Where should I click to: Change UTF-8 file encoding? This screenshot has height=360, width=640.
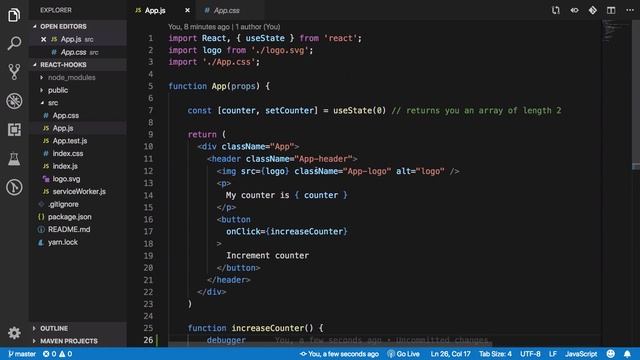pyautogui.click(x=530, y=354)
